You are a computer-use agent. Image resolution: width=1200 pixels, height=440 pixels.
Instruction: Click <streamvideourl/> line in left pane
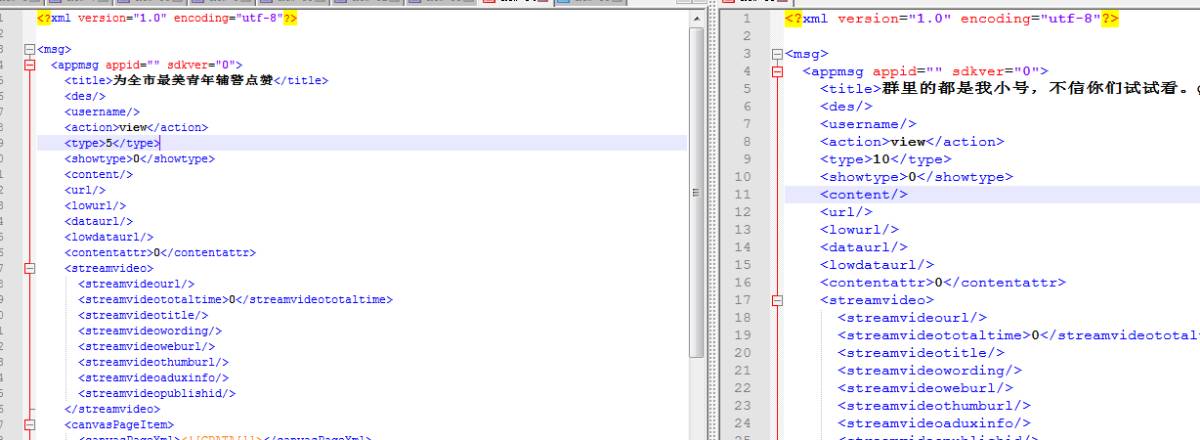coord(137,284)
